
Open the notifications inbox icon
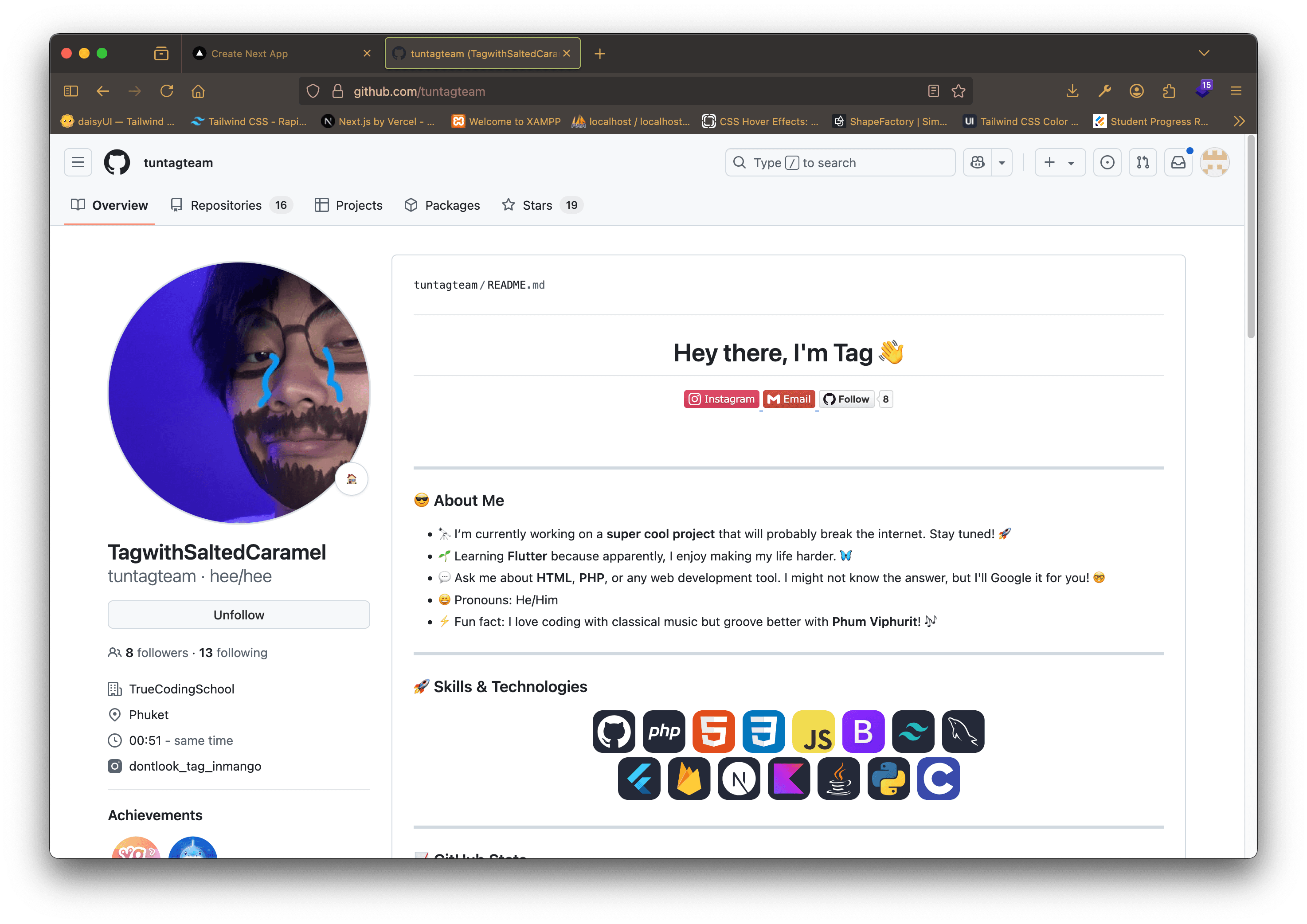point(1178,163)
